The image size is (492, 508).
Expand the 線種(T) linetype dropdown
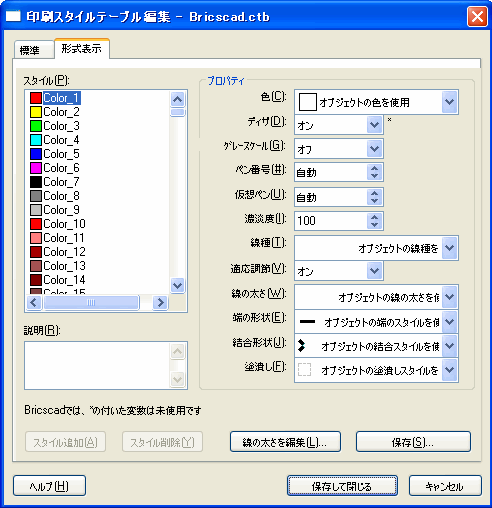pyautogui.click(x=450, y=248)
